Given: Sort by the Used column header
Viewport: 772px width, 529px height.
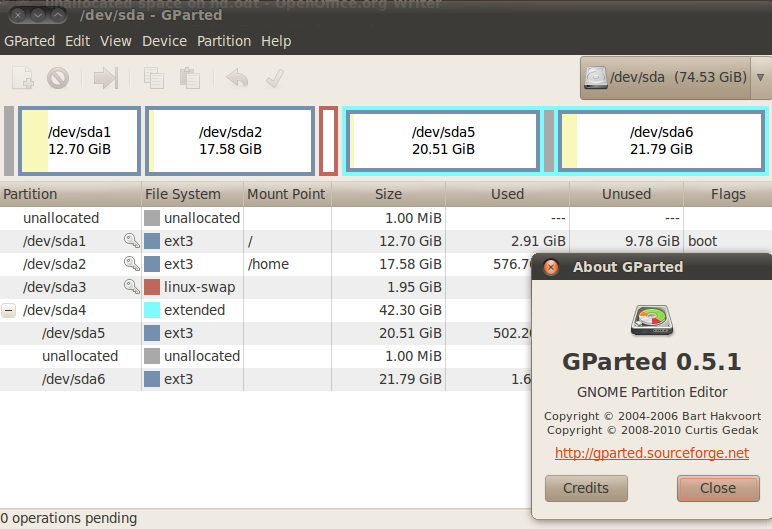Looking at the screenshot, I should (508, 194).
